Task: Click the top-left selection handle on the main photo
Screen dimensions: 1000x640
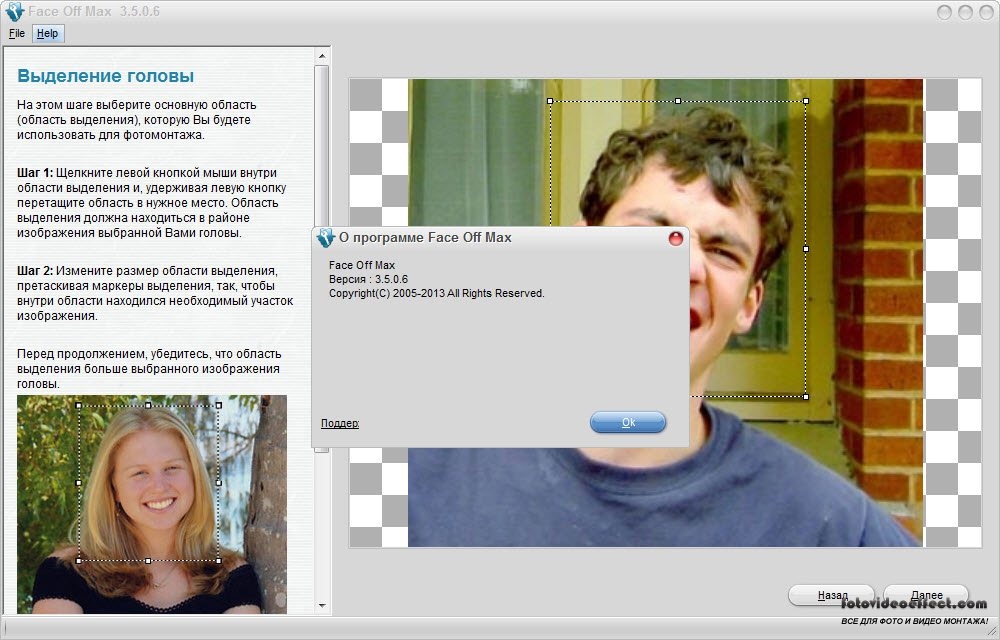Action: pyautogui.click(x=550, y=101)
